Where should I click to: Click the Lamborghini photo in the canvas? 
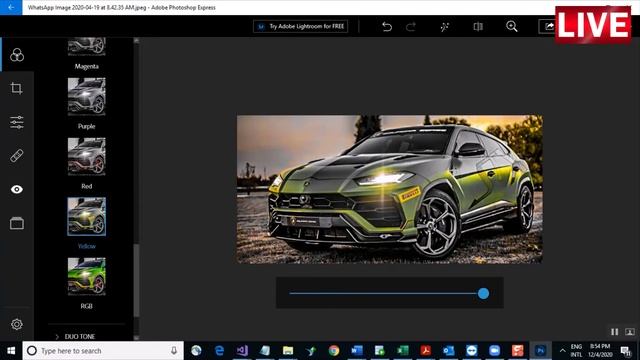389,189
